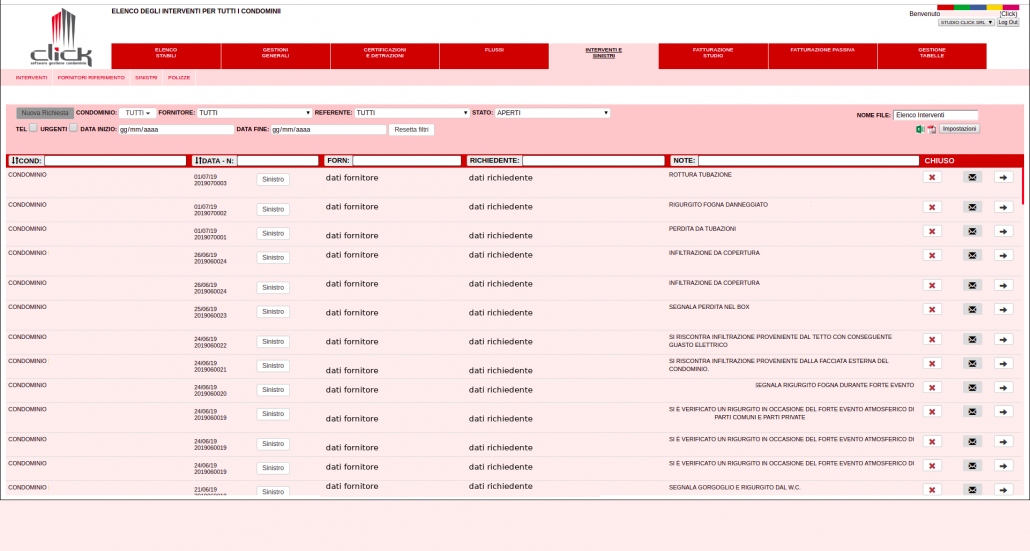The width and height of the screenshot is (1030, 551).
Task: Click Resetta filtri button
Action: point(412,130)
